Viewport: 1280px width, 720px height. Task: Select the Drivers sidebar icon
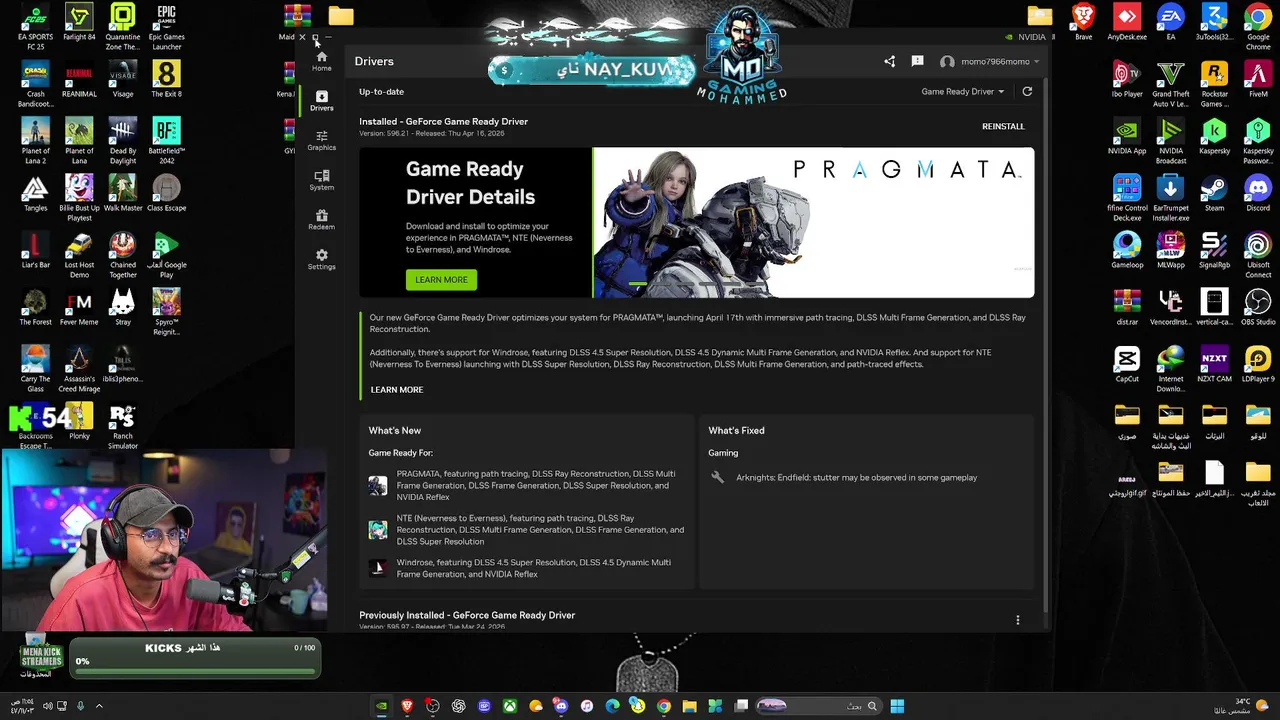click(x=321, y=101)
